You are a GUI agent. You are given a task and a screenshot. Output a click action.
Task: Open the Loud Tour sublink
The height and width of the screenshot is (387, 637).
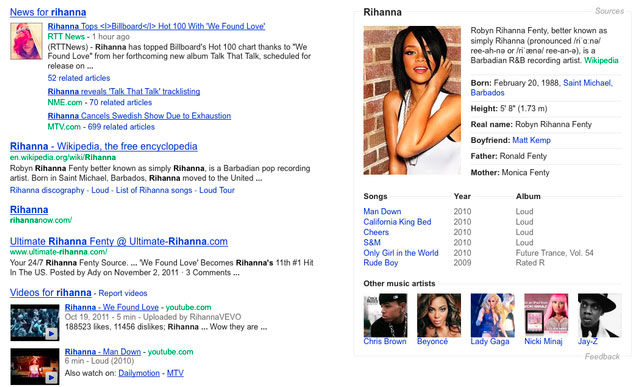[x=217, y=190]
